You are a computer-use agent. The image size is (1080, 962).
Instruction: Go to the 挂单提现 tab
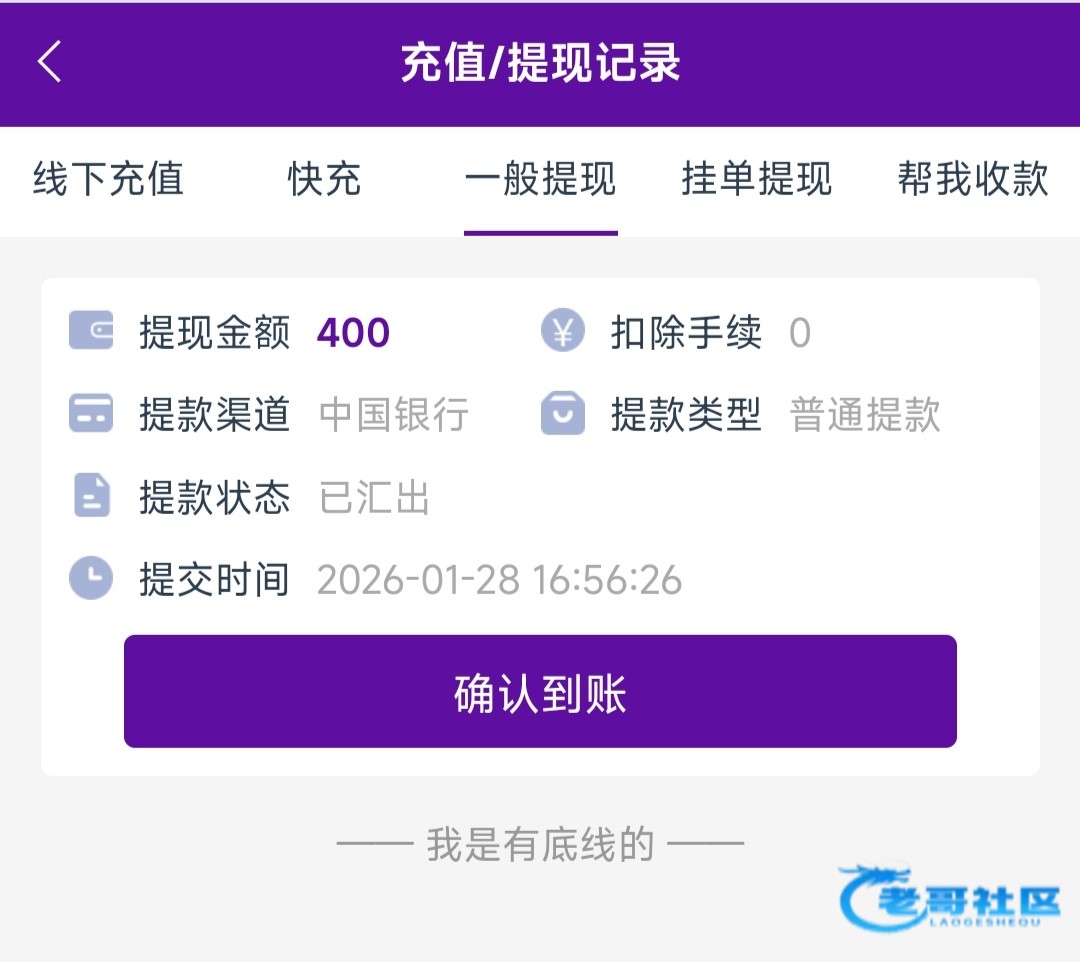click(x=756, y=180)
